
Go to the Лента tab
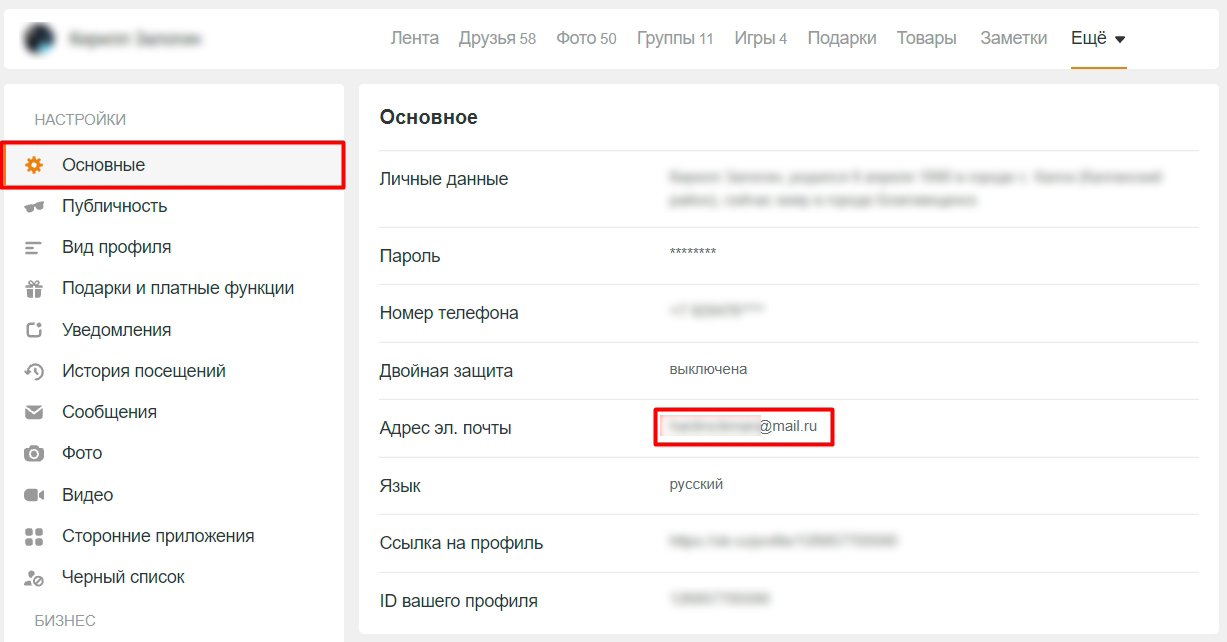pyautogui.click(x=414, y=39)
